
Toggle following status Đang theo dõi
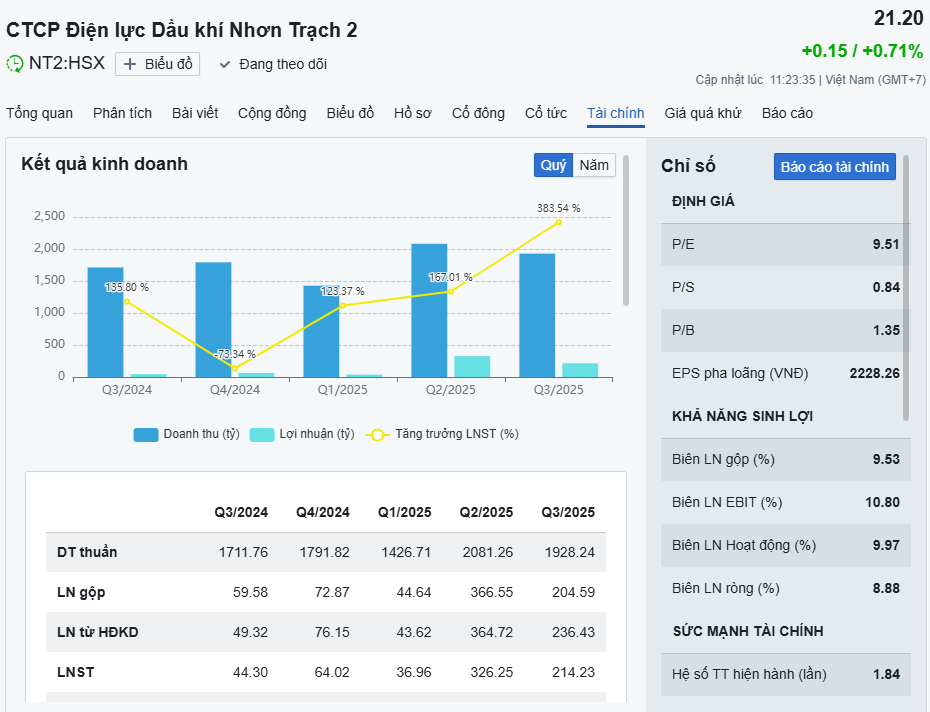[282, 64]
